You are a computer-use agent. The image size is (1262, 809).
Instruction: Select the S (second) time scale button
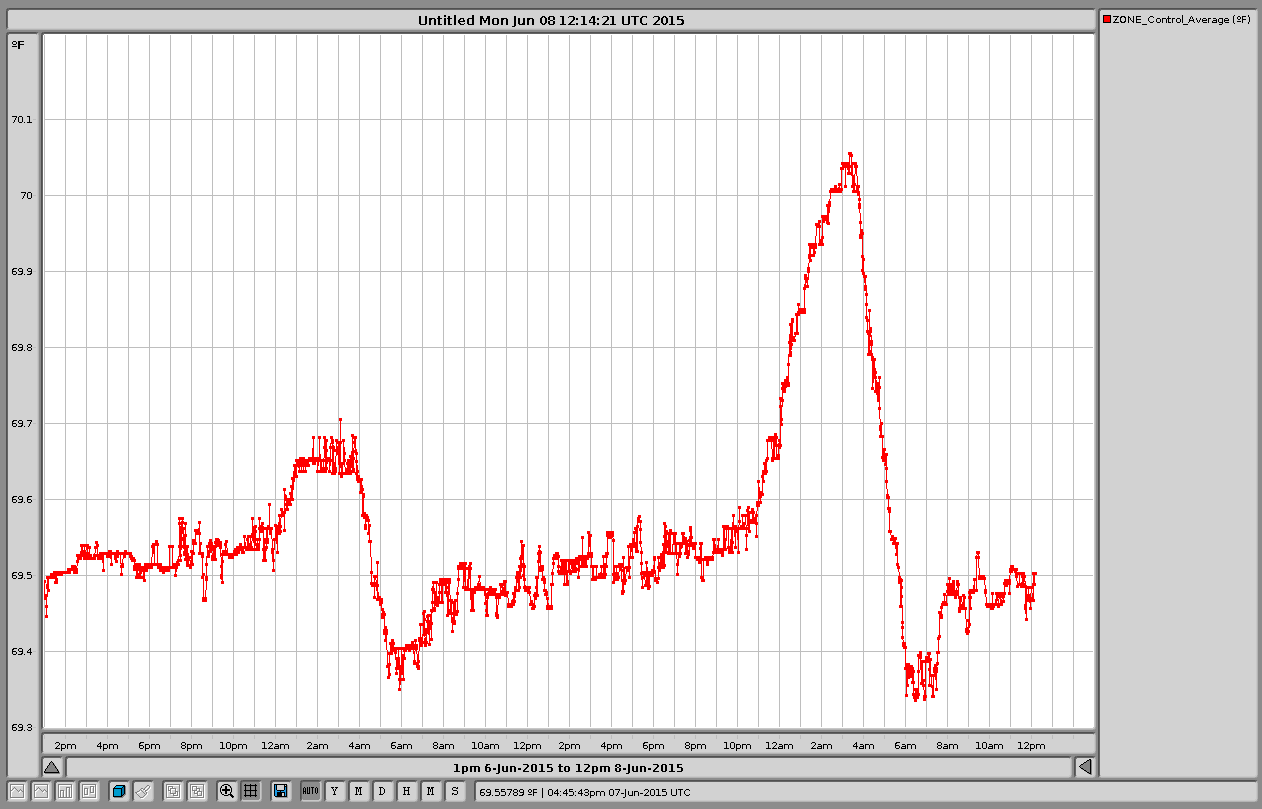tap(454, 791)
